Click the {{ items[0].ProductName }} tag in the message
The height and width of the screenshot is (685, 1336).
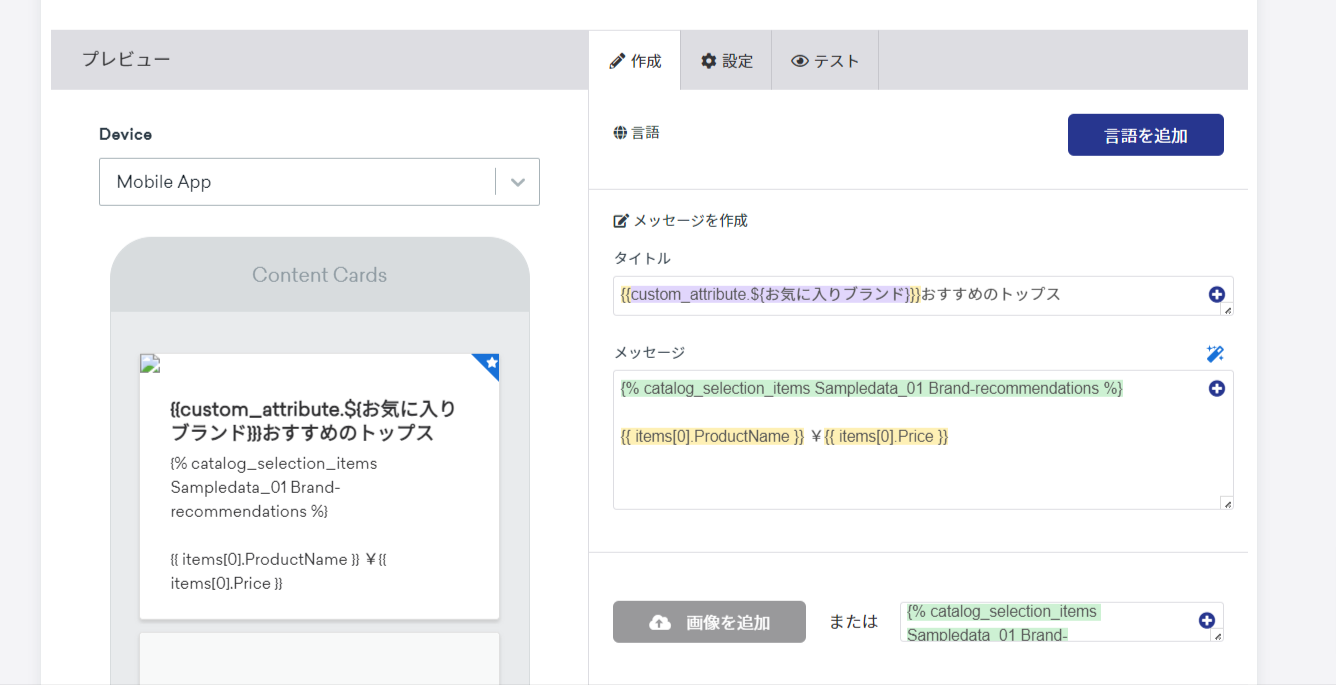coord(712,436)
